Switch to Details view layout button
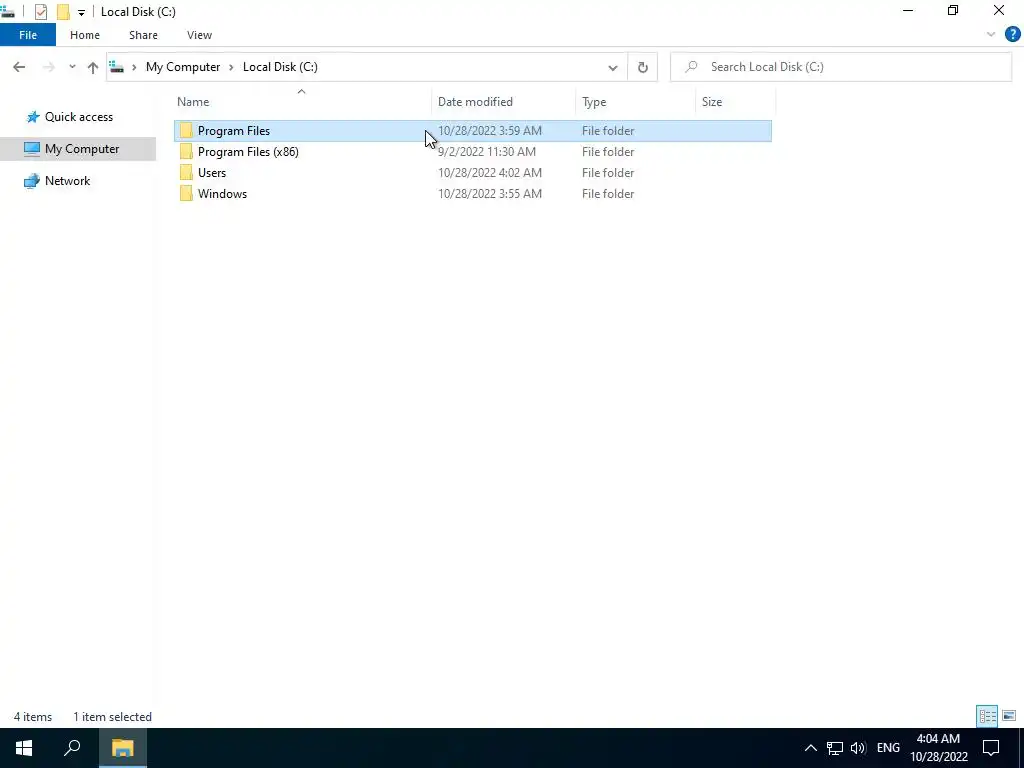The height and width of the screenshot is (768, 1024). click(987, 716)
